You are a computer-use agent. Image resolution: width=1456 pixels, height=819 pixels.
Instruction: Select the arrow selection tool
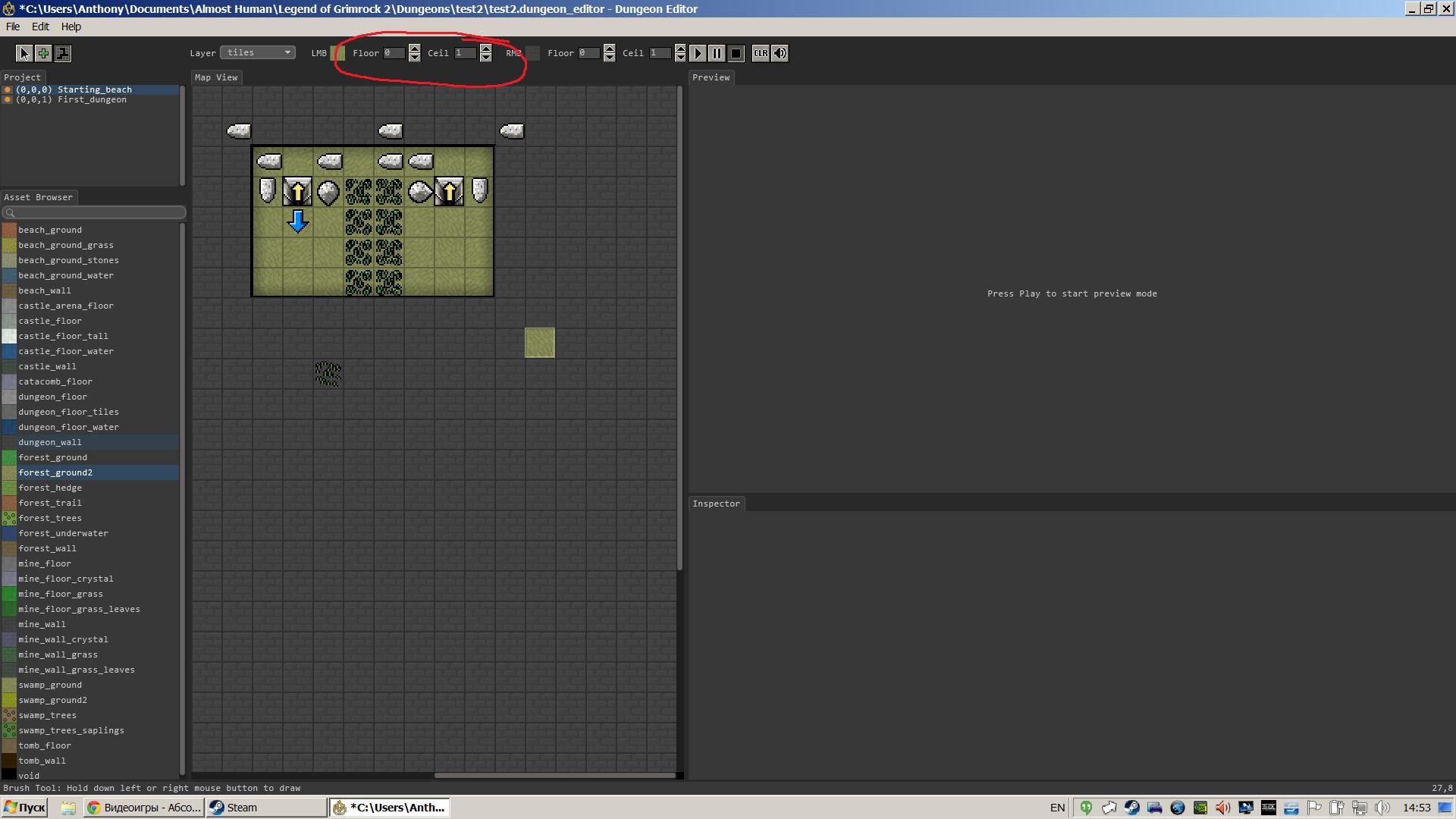[24, 53]
